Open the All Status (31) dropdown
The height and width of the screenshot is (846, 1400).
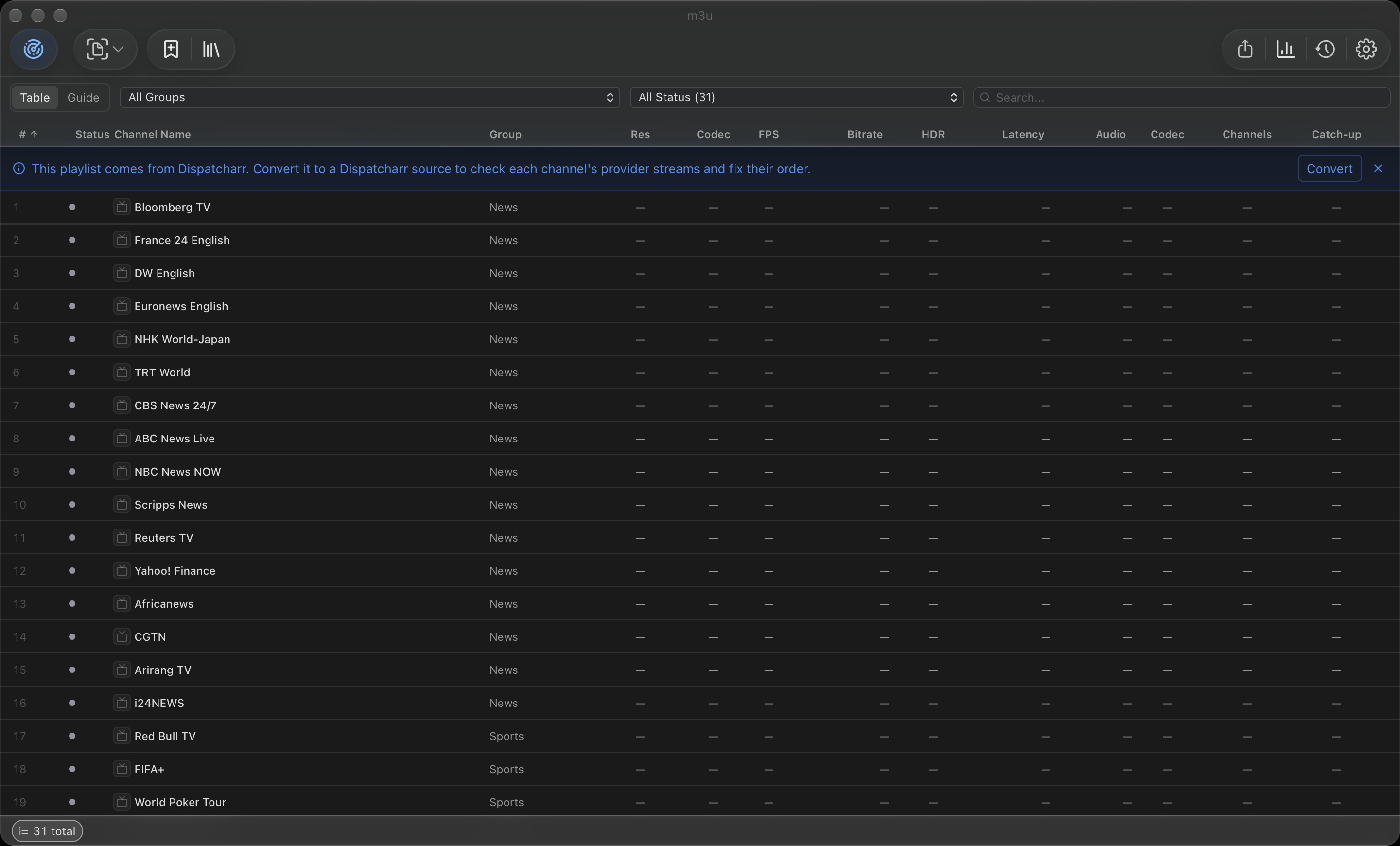click(796, 97)
